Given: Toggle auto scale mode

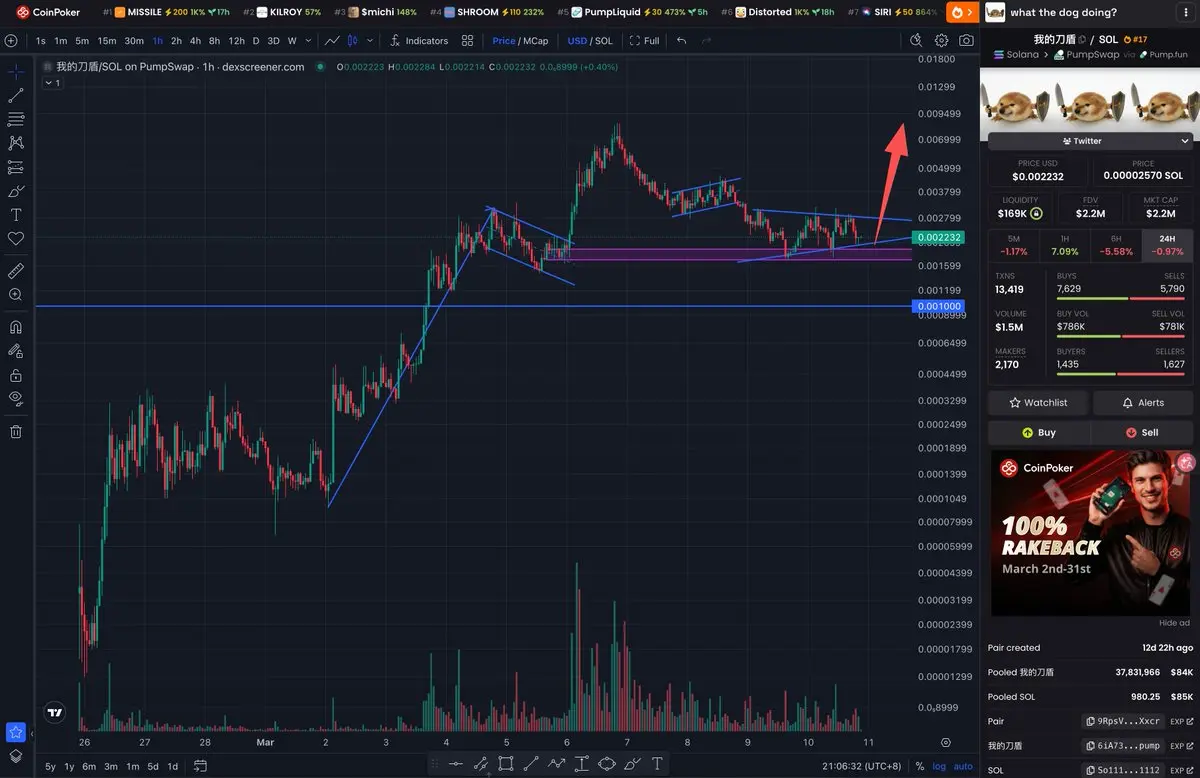Looking at the screenshot, I should click(x=963, y=766).
